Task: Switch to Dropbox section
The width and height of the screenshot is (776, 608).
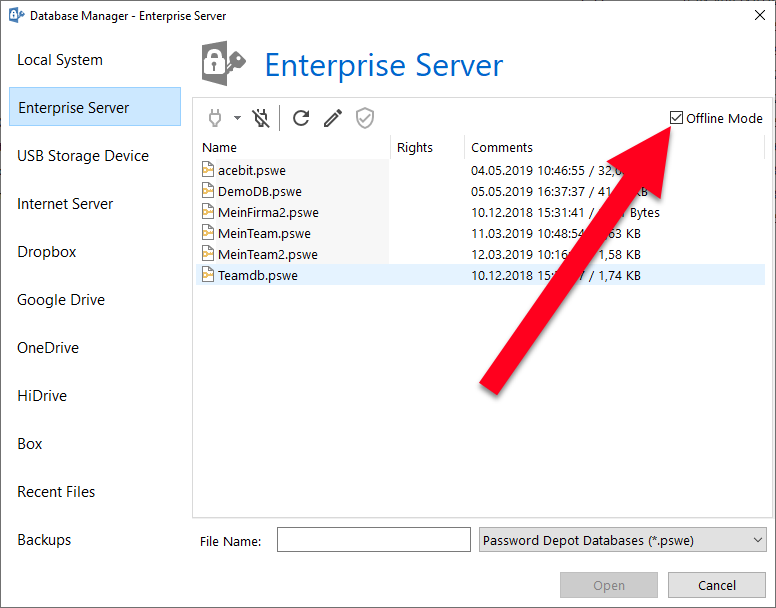Action: click(95, 252)
